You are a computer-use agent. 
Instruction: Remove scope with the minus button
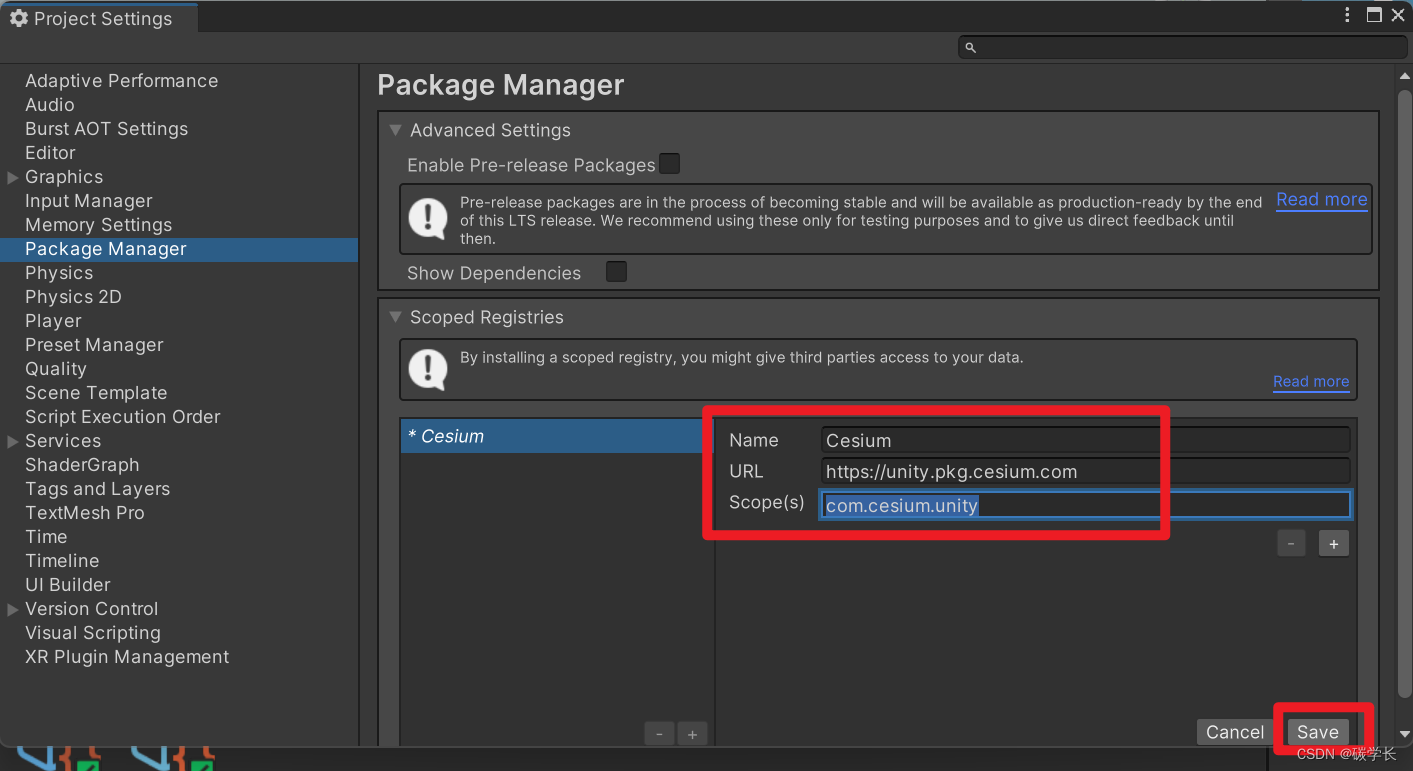(1291, 544)
